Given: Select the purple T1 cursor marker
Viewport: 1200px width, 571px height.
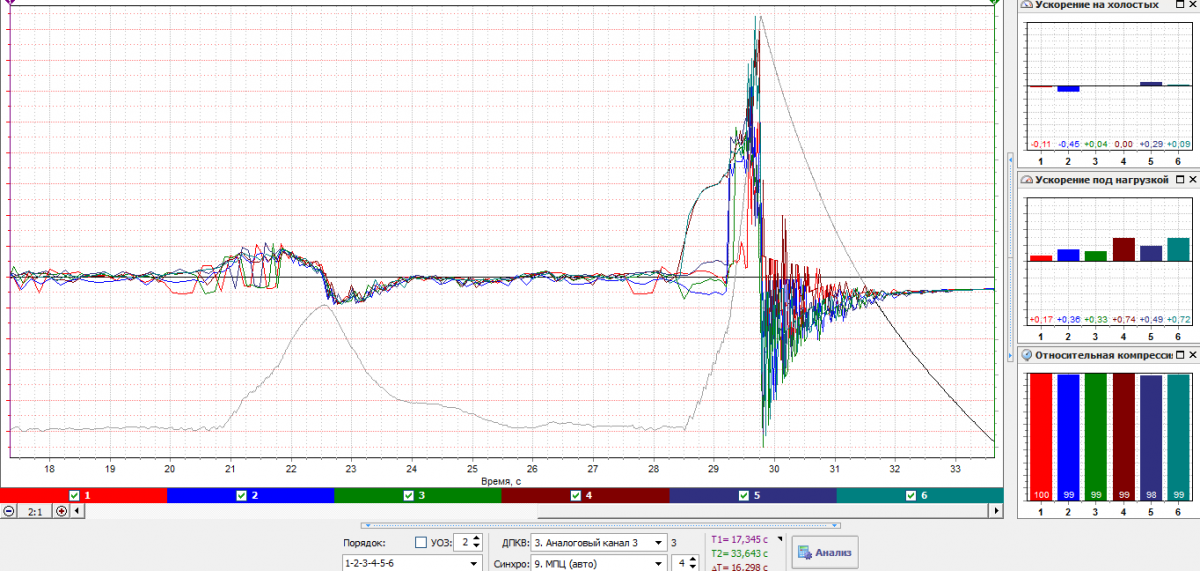Looking at the screenshot, I should pyautogui.click(x=9, y=2).
